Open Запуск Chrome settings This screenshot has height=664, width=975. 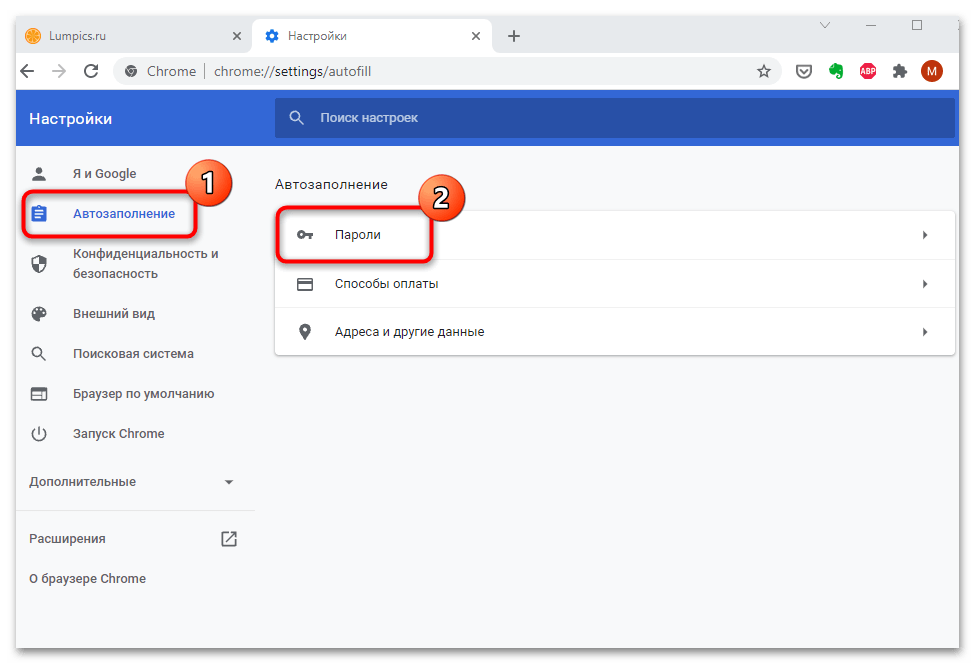click(x=119, y=434)
